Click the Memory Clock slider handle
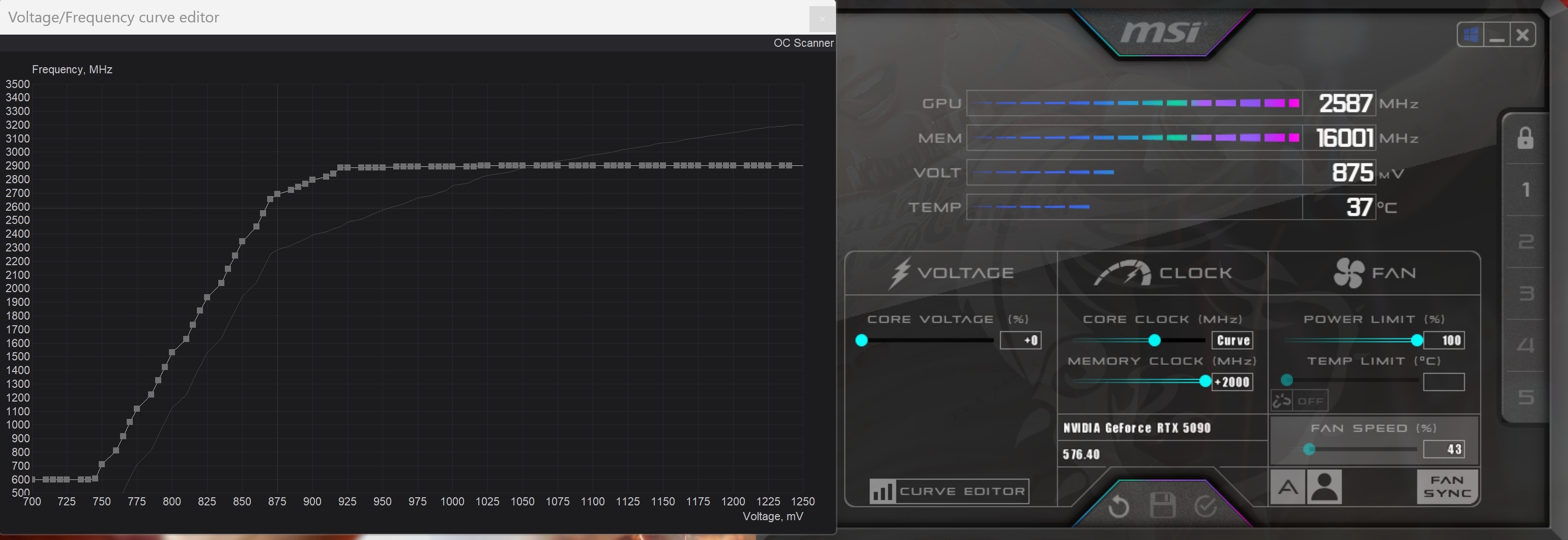 pyautogui.click(x=1205, y=382)
